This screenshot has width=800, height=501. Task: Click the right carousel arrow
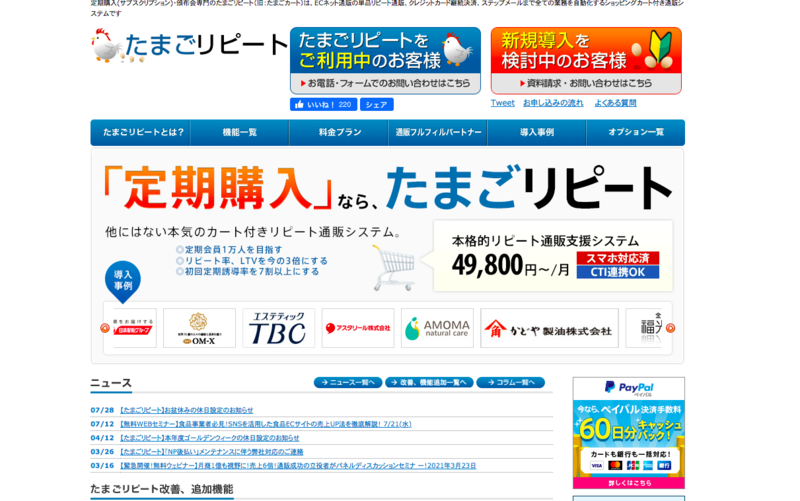pyautogui.click(x=670, y=328)
